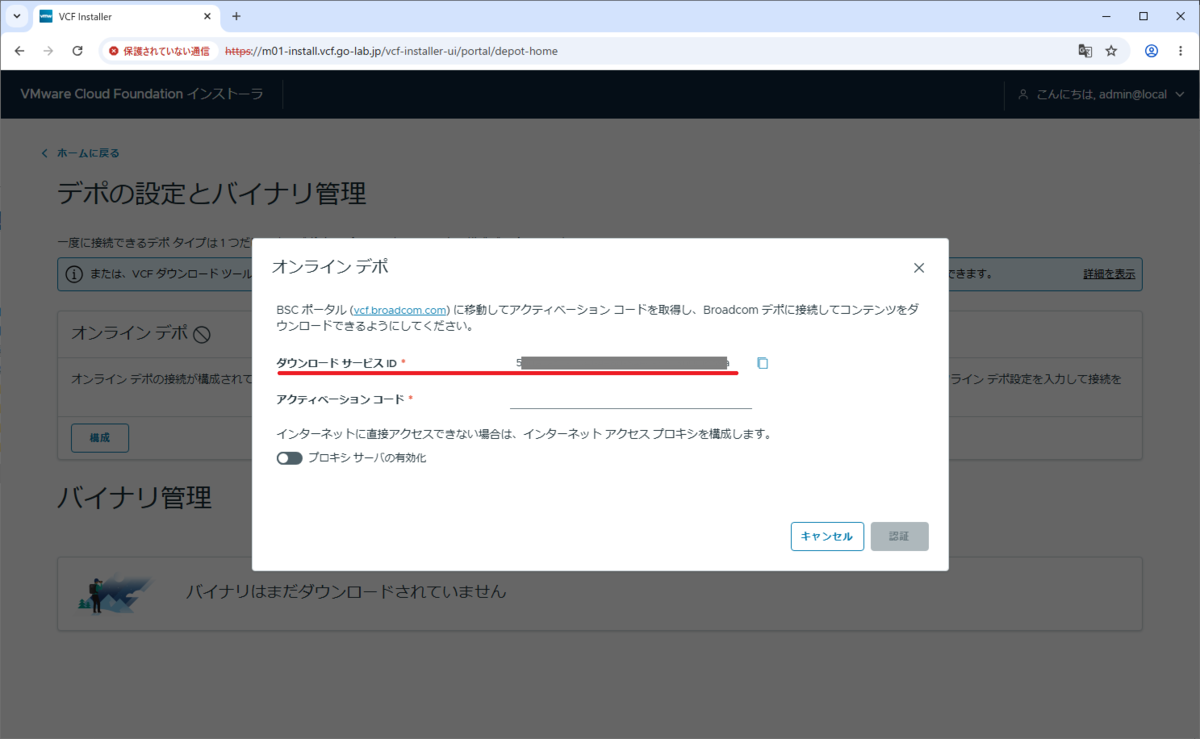Click the 構成 button
Viewport: 1200px width, 739px height.
100,438
